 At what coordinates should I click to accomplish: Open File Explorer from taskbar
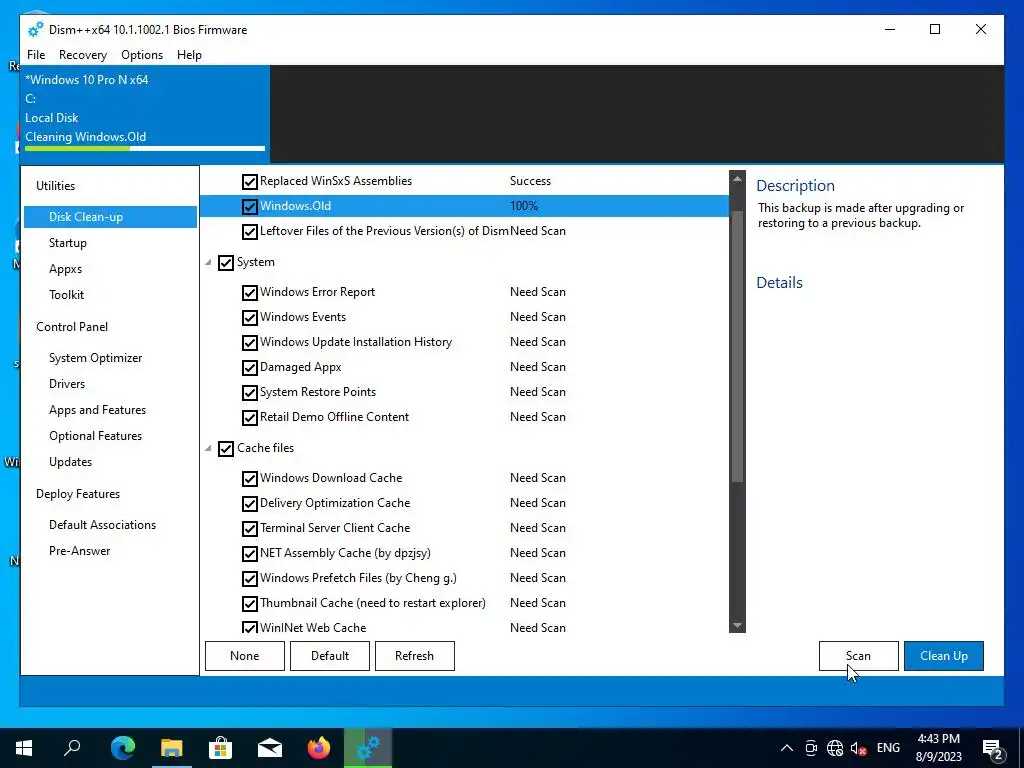click(171, 748)
